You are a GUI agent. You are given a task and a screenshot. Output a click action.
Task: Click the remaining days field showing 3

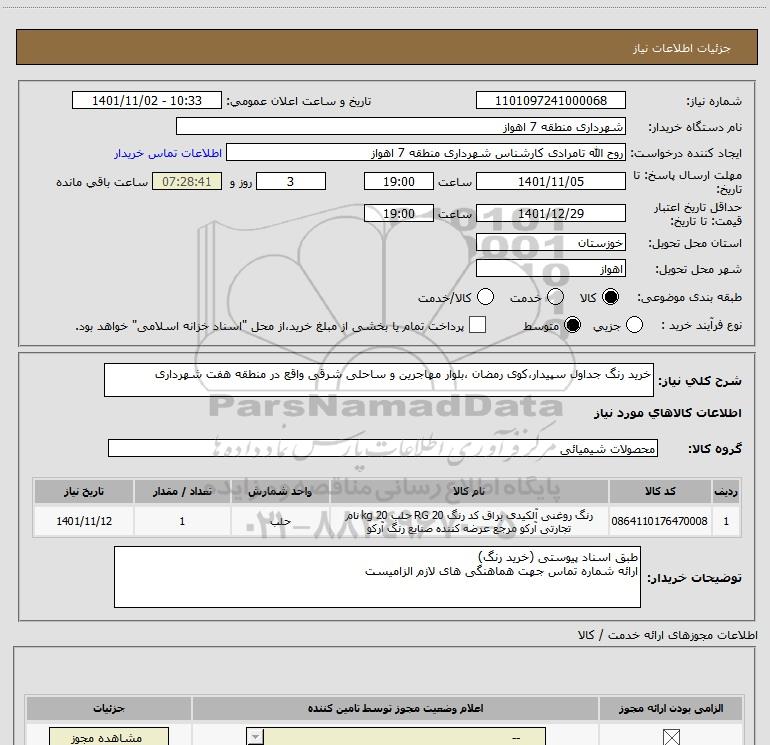tap(291, 182)
